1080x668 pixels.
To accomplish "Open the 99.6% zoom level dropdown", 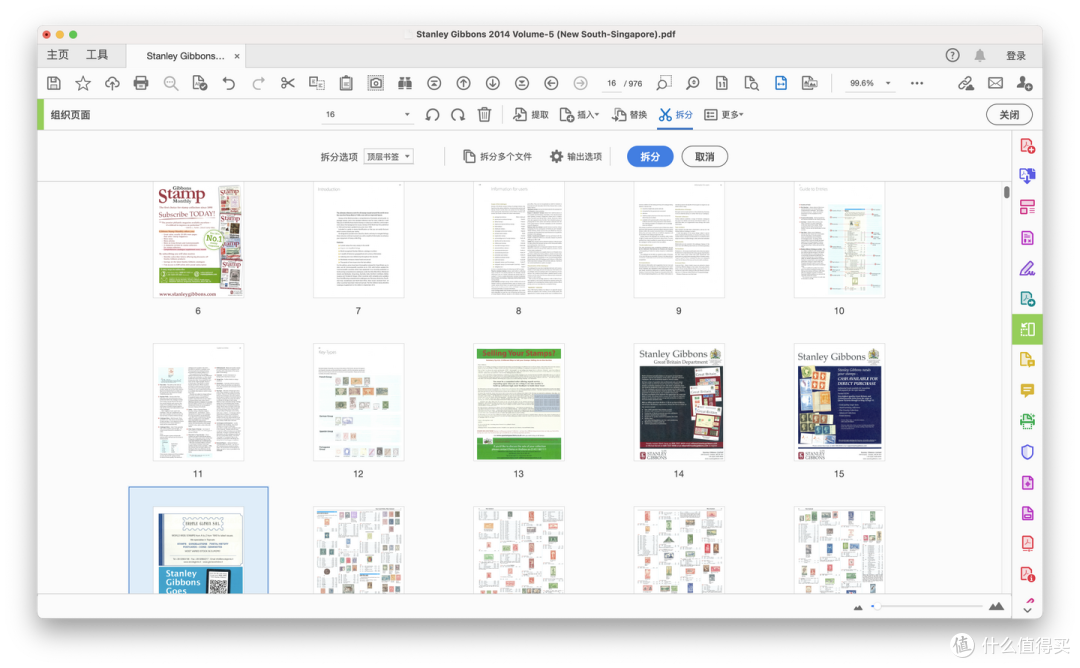I will click(x=869, y=83).
